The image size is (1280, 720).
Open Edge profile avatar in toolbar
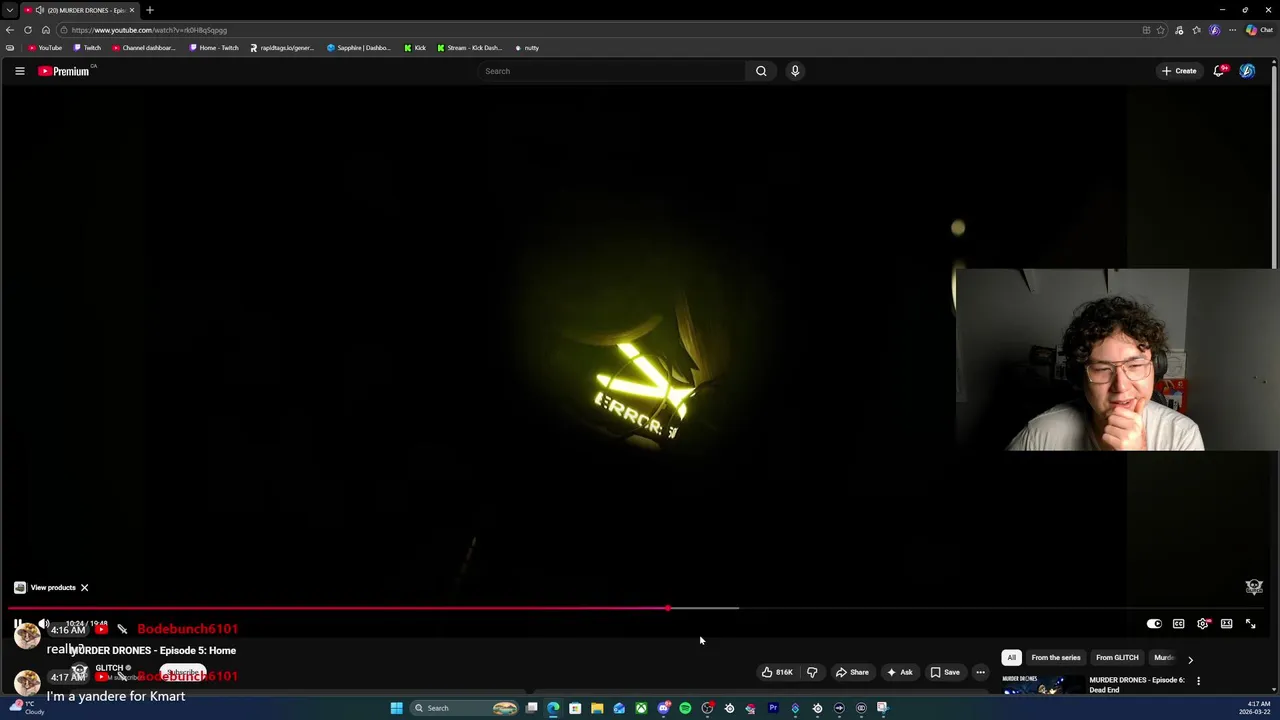1215,30
